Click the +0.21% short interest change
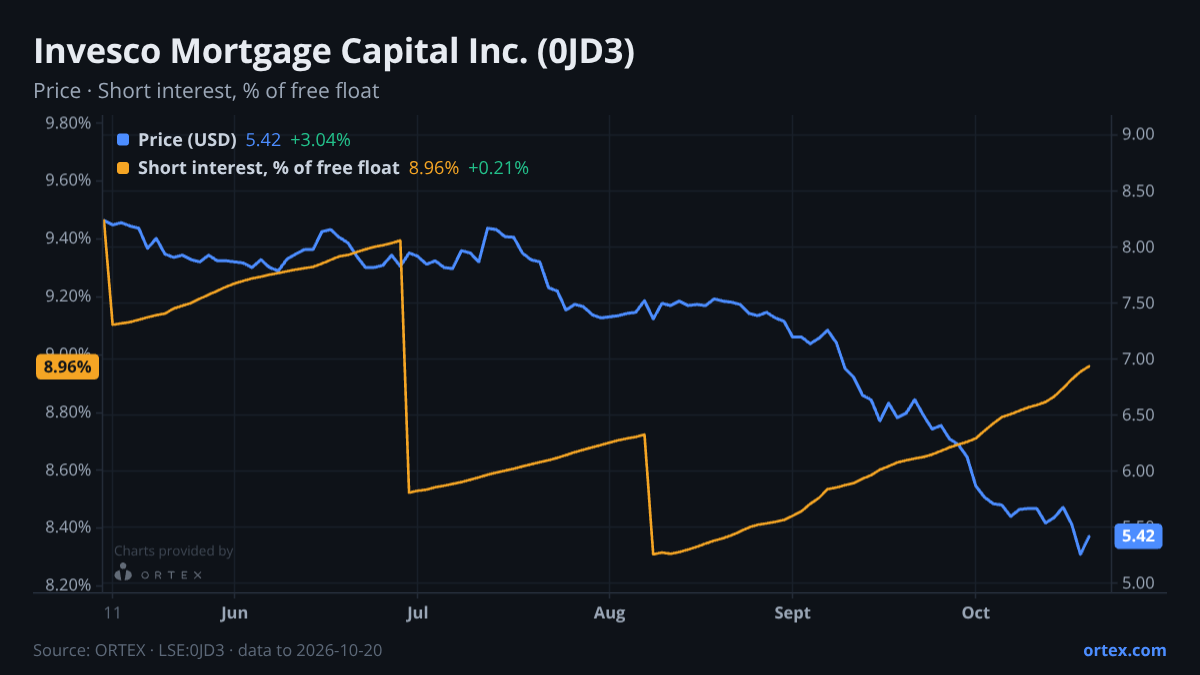The height and width of the screenshot is (675, 1200). pos(498,168)
